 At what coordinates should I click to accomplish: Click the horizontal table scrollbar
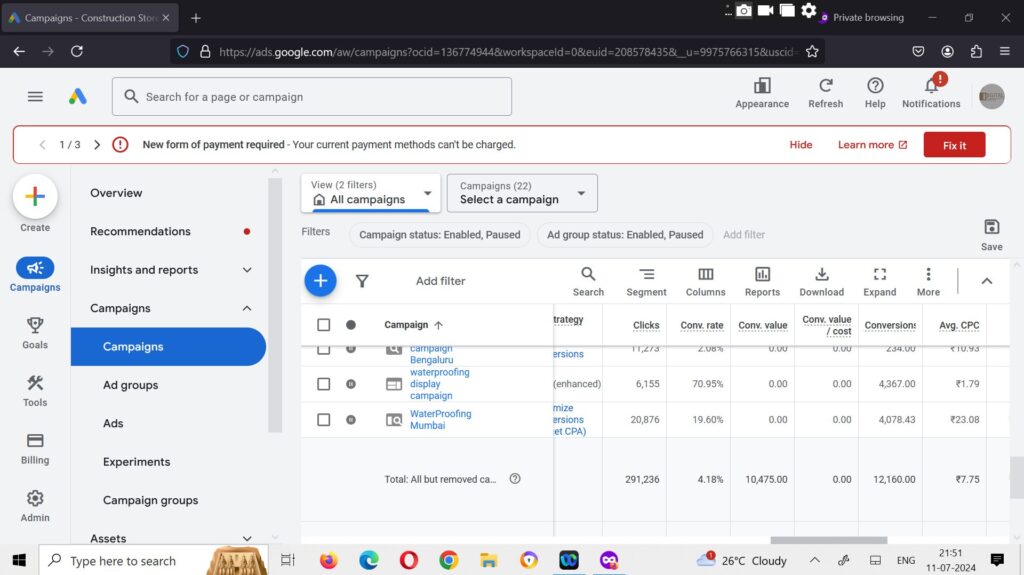(828, 540)
